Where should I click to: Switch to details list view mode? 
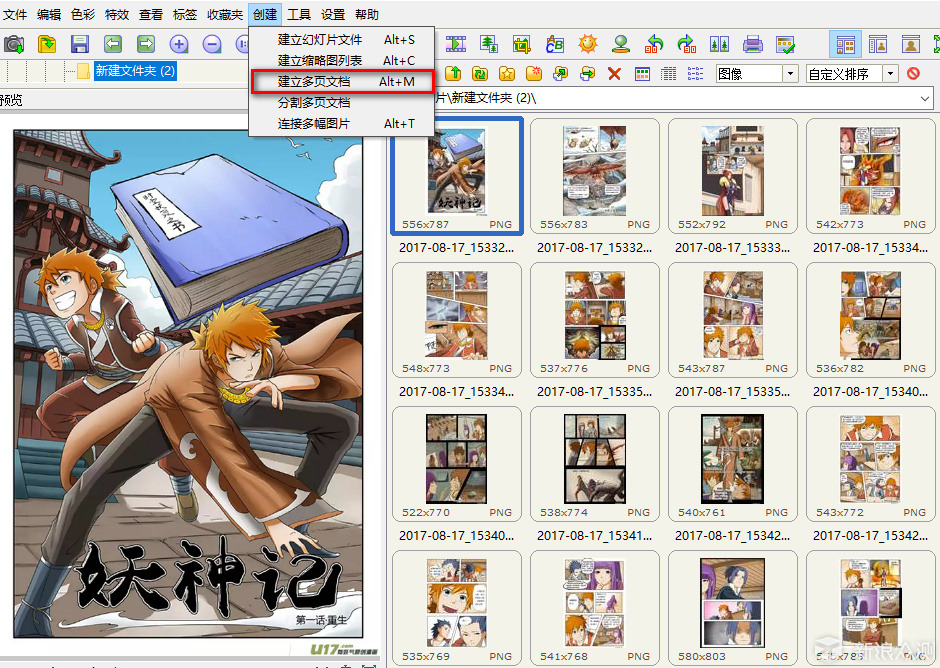(669, 74)
